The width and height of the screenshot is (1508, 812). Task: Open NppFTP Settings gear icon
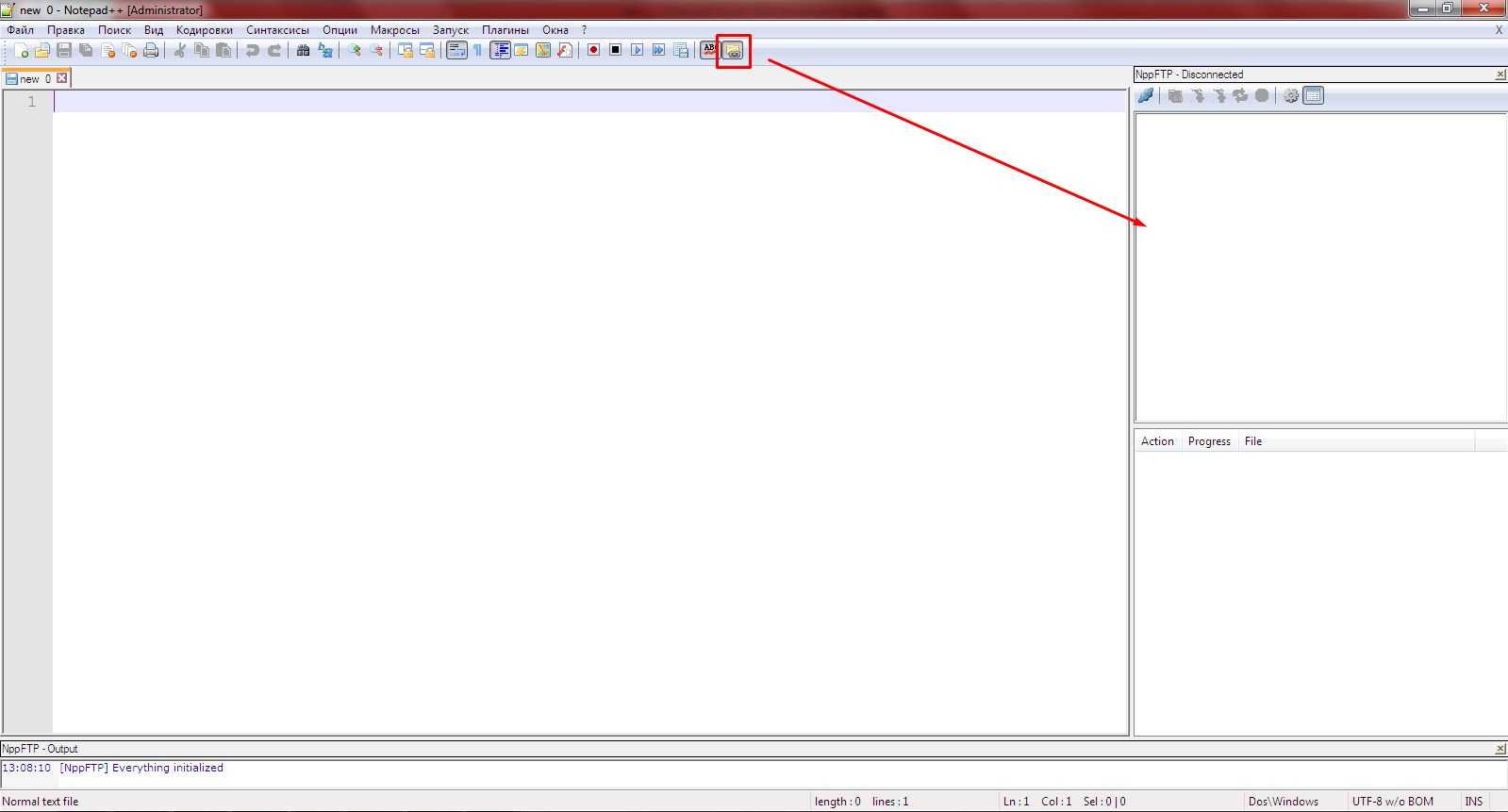(1291, 95)
